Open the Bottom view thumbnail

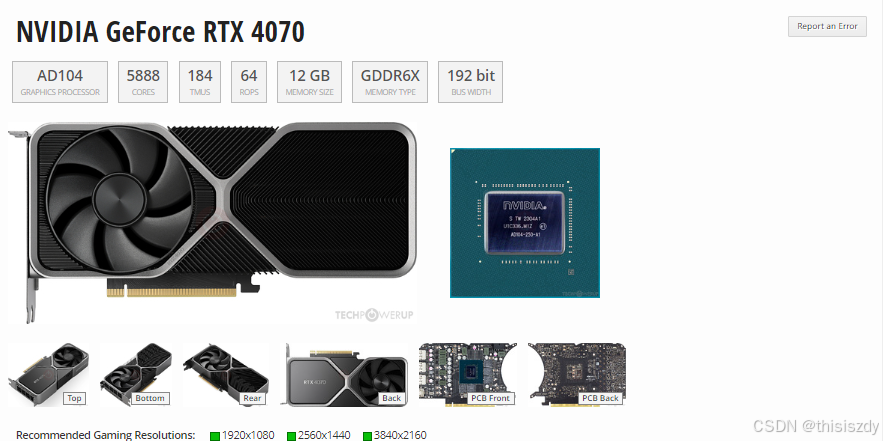click(x=136, y=374)
